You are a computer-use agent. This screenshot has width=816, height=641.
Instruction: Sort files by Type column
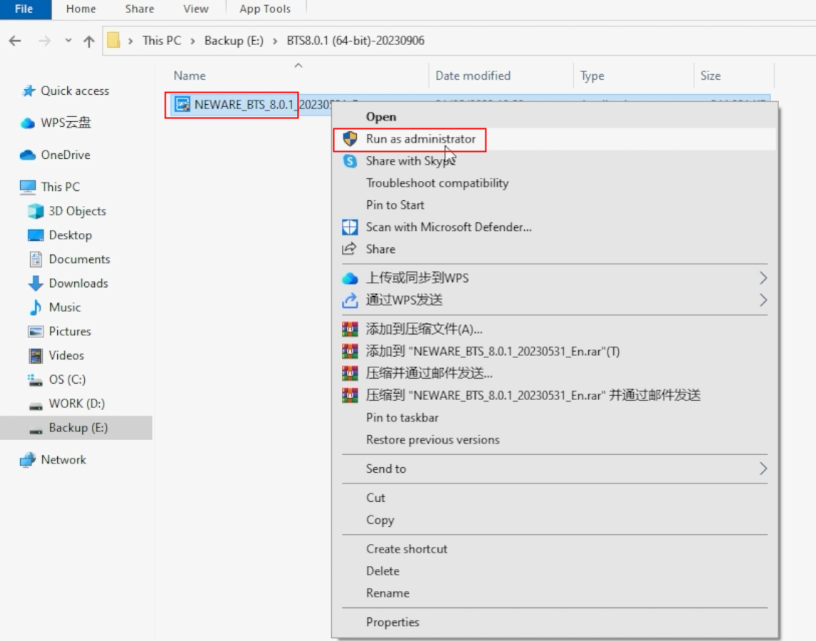point(592,76)
